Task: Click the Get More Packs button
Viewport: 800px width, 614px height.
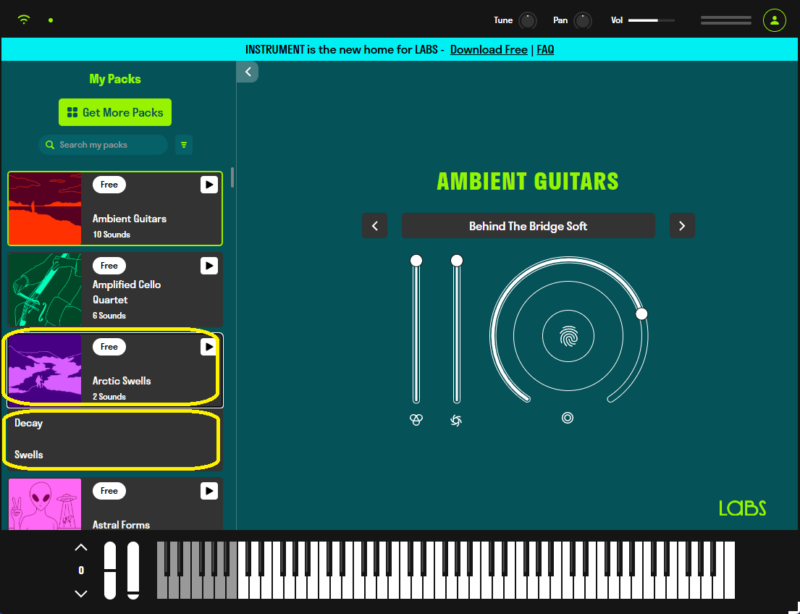Action: click(115, 112)
